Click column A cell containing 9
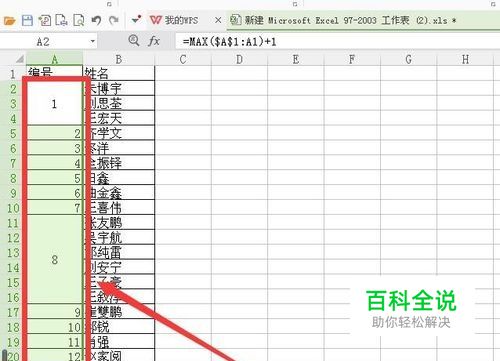The width and height of the screenshot is (500, 361). tap(54, 312)
